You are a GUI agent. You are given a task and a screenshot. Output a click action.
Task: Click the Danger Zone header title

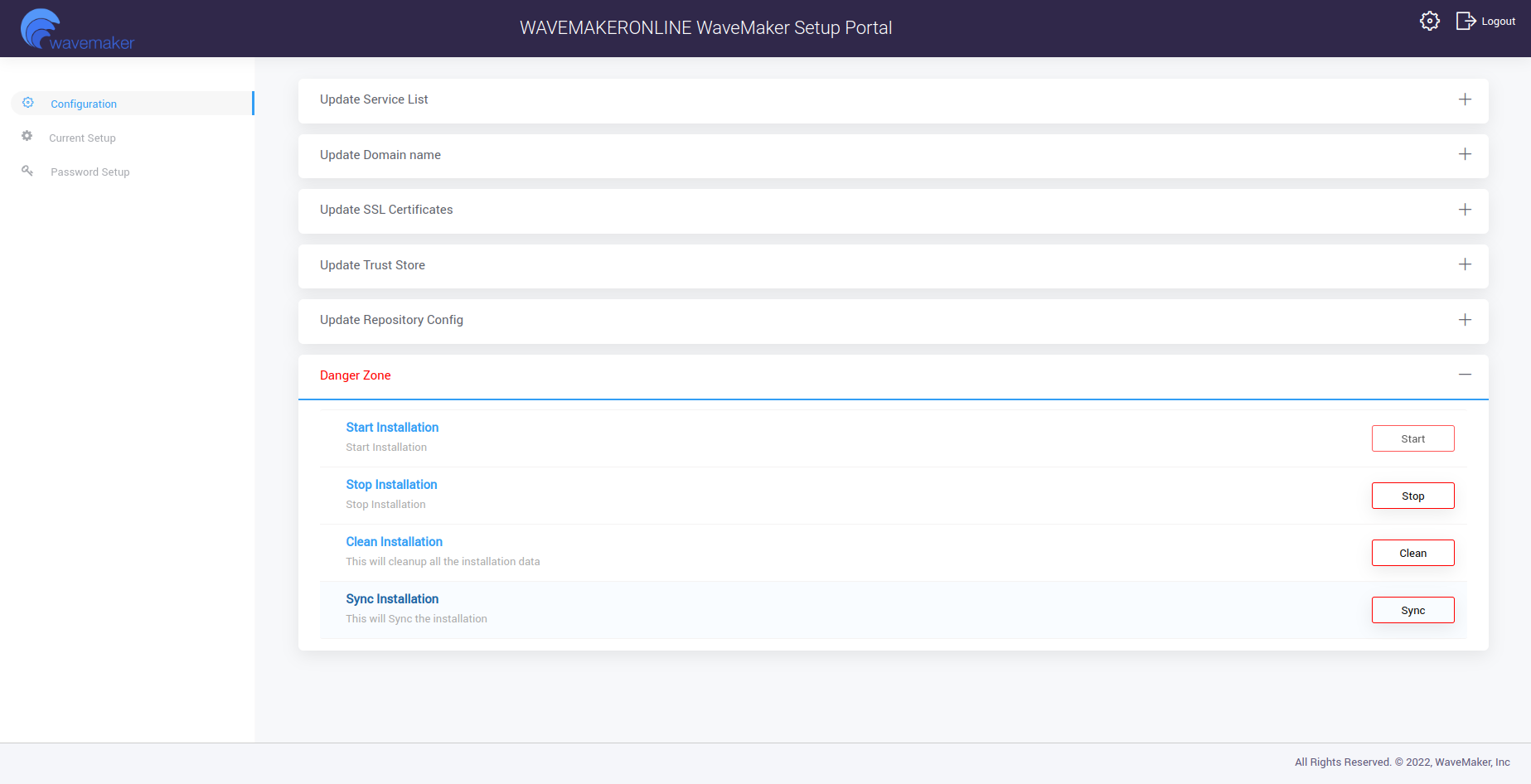pyautogui.click(x=355, y=375)
